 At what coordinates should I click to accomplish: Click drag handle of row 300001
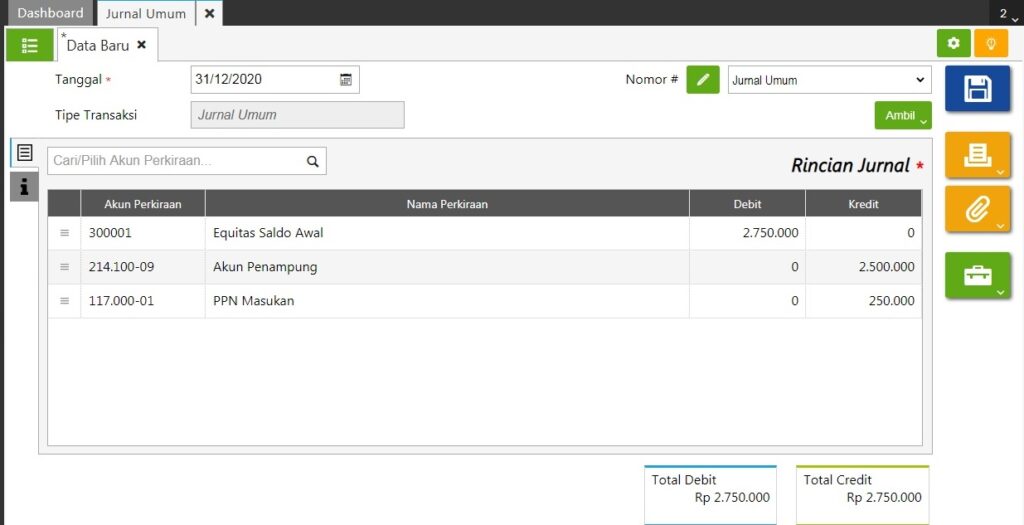click(64, 233)
